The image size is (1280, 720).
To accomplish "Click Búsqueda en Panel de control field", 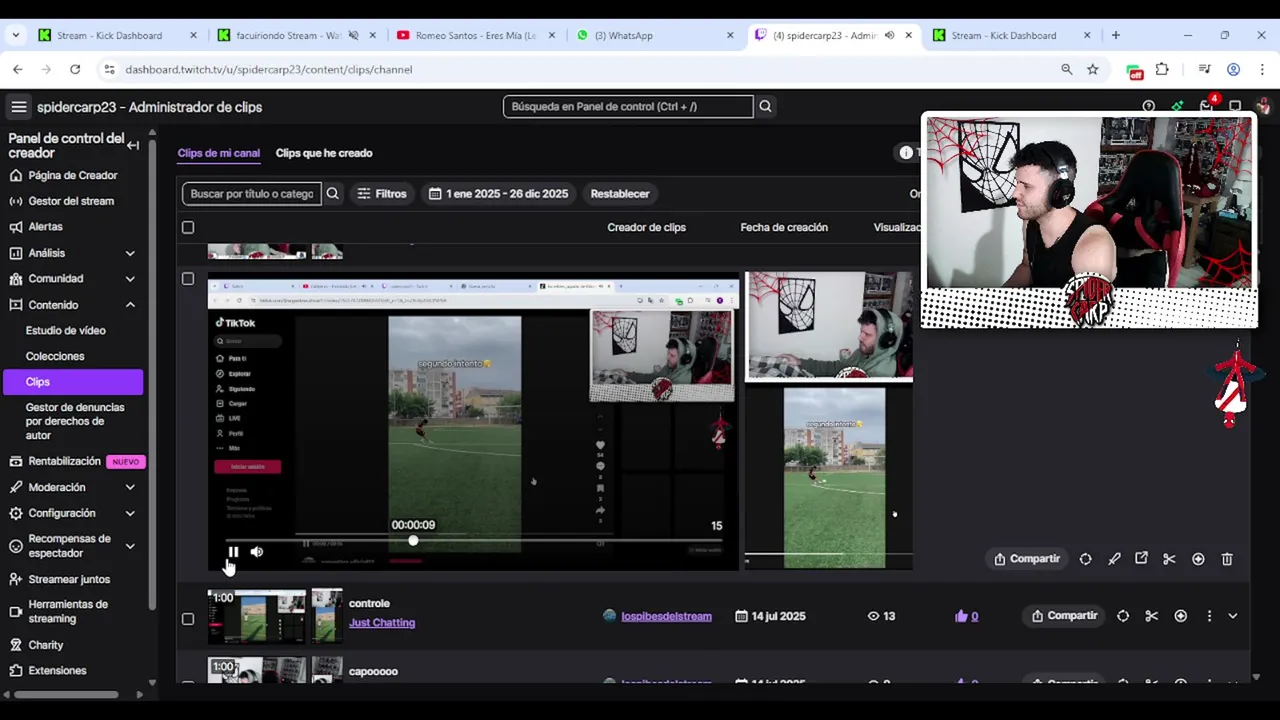I will pyautogui.click(x=628, y=106).
